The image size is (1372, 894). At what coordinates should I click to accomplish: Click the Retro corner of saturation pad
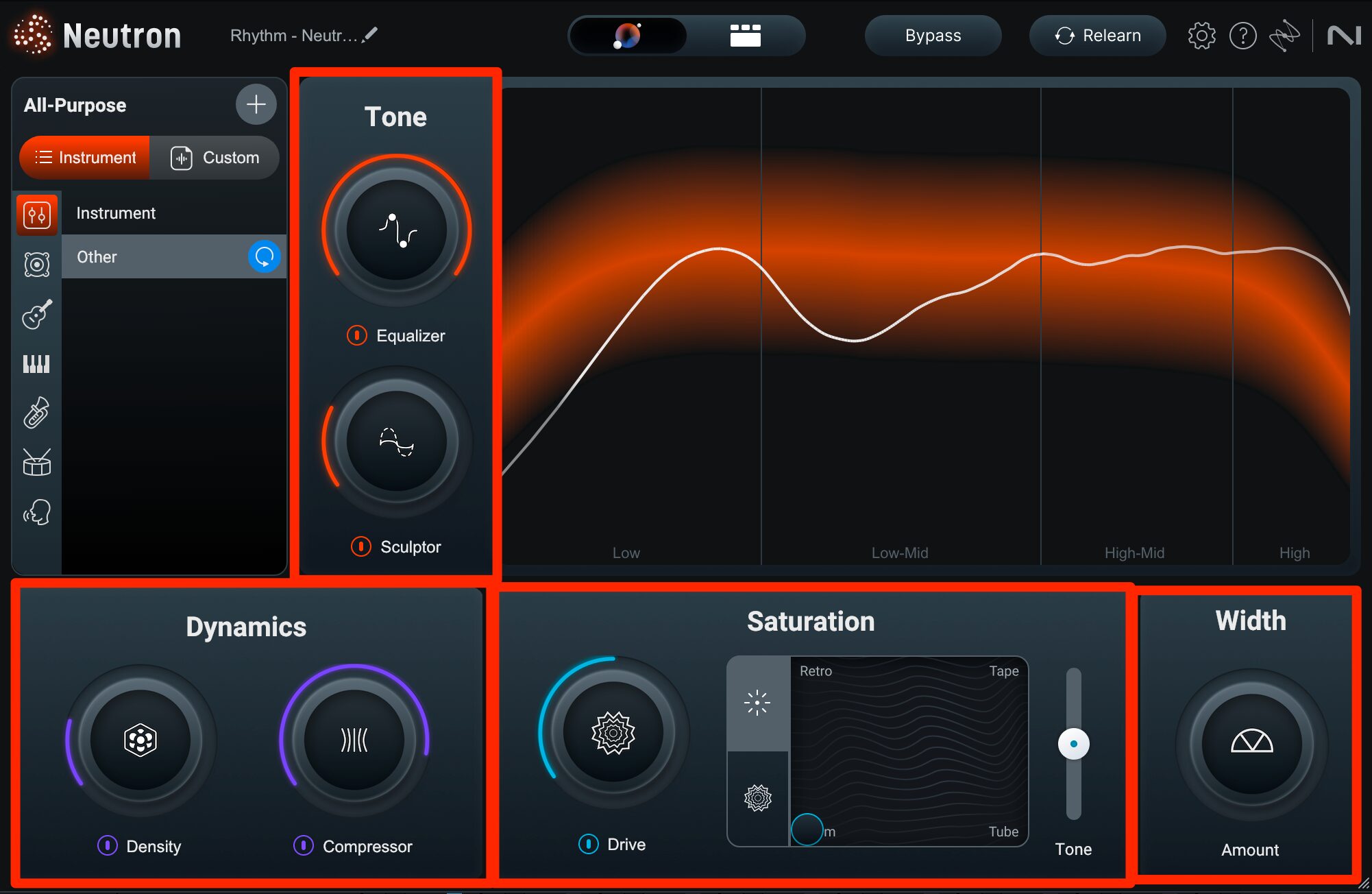pyautogui.click(x=816, y=671)
